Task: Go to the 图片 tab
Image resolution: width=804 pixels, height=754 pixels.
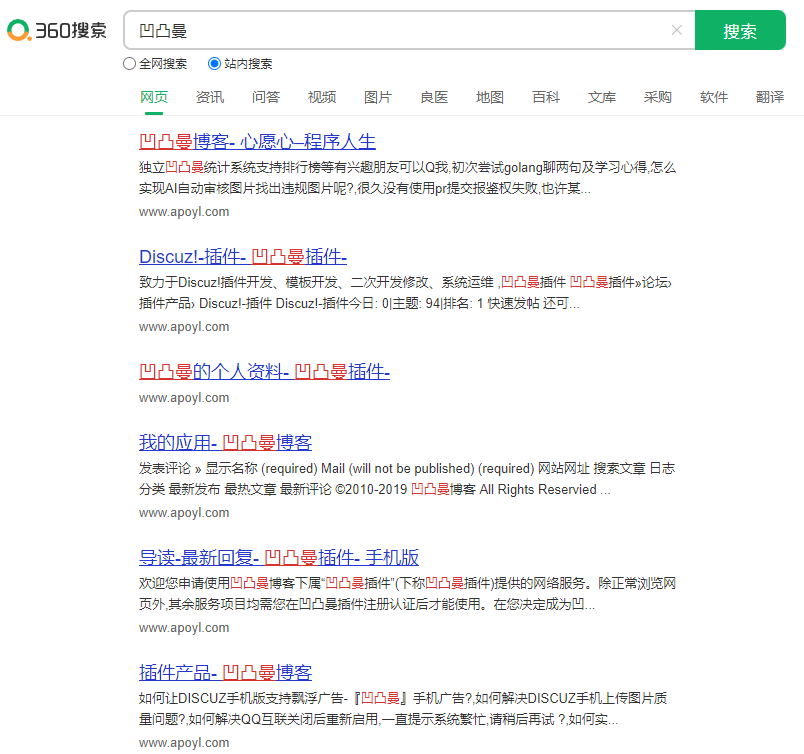Action: pos(378,97)
